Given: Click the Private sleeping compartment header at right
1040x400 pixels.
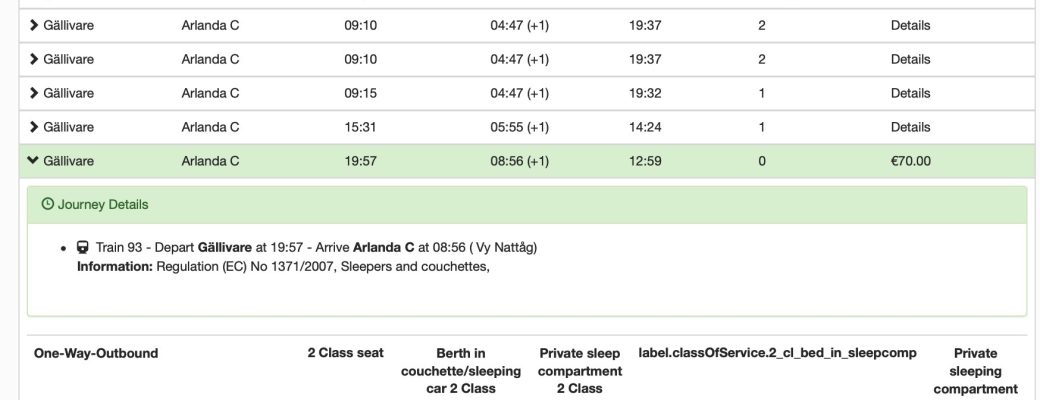Looking at the screenshot, I should tap(975, 371).
